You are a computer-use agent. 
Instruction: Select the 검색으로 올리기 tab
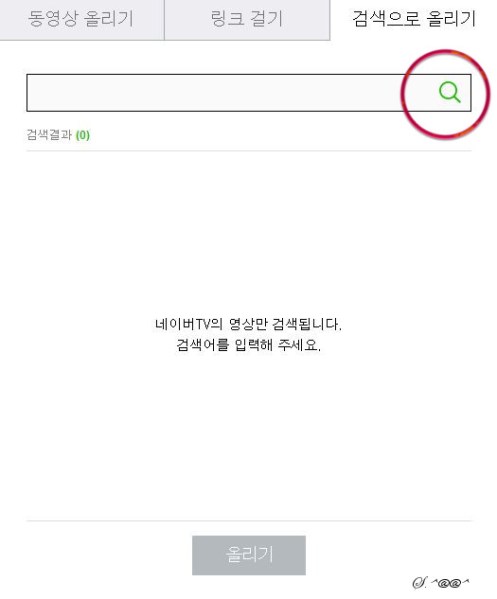pyautogui.click(x=414, y=19)
